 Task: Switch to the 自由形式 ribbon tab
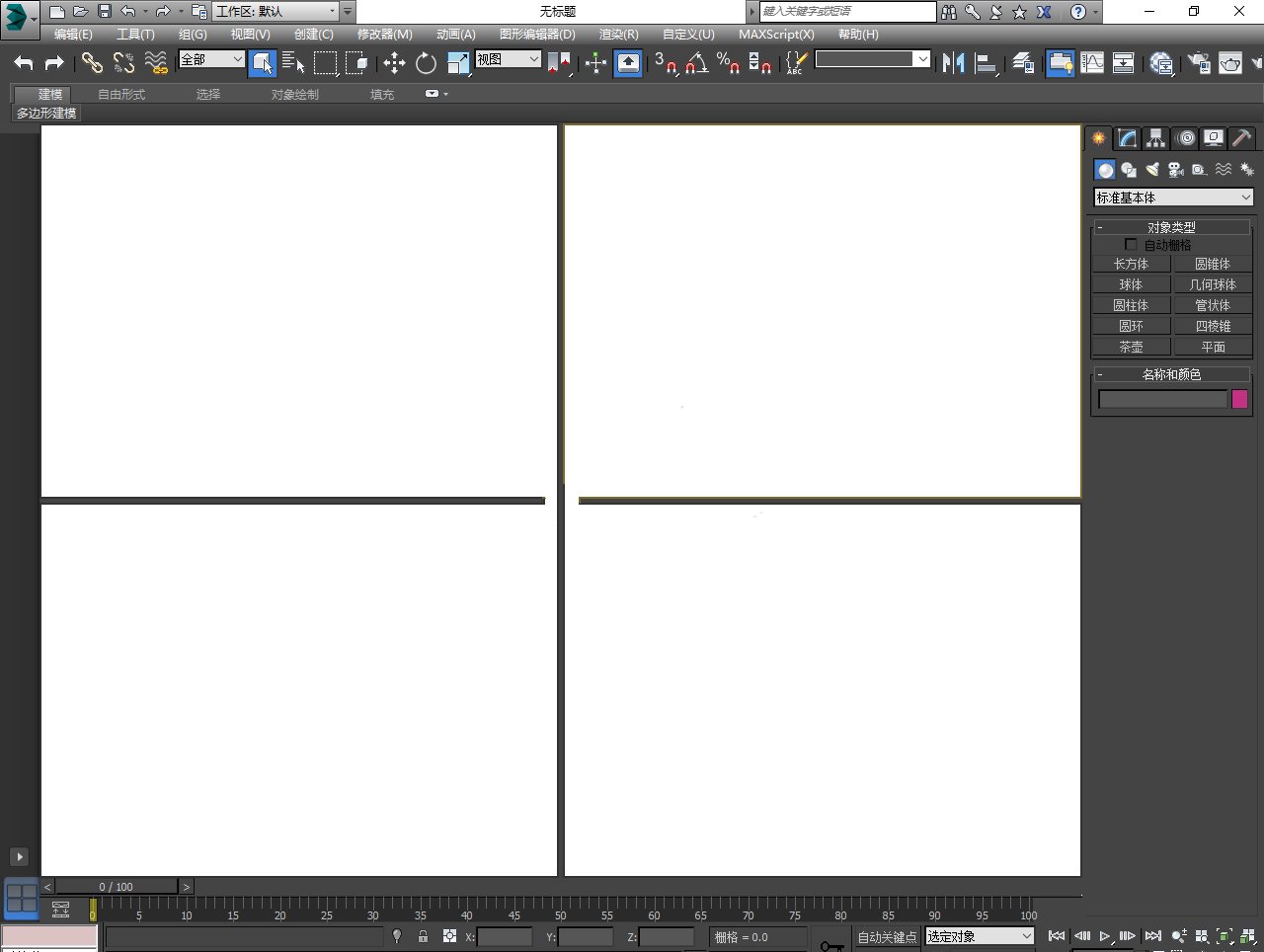[x=121, y=95]
